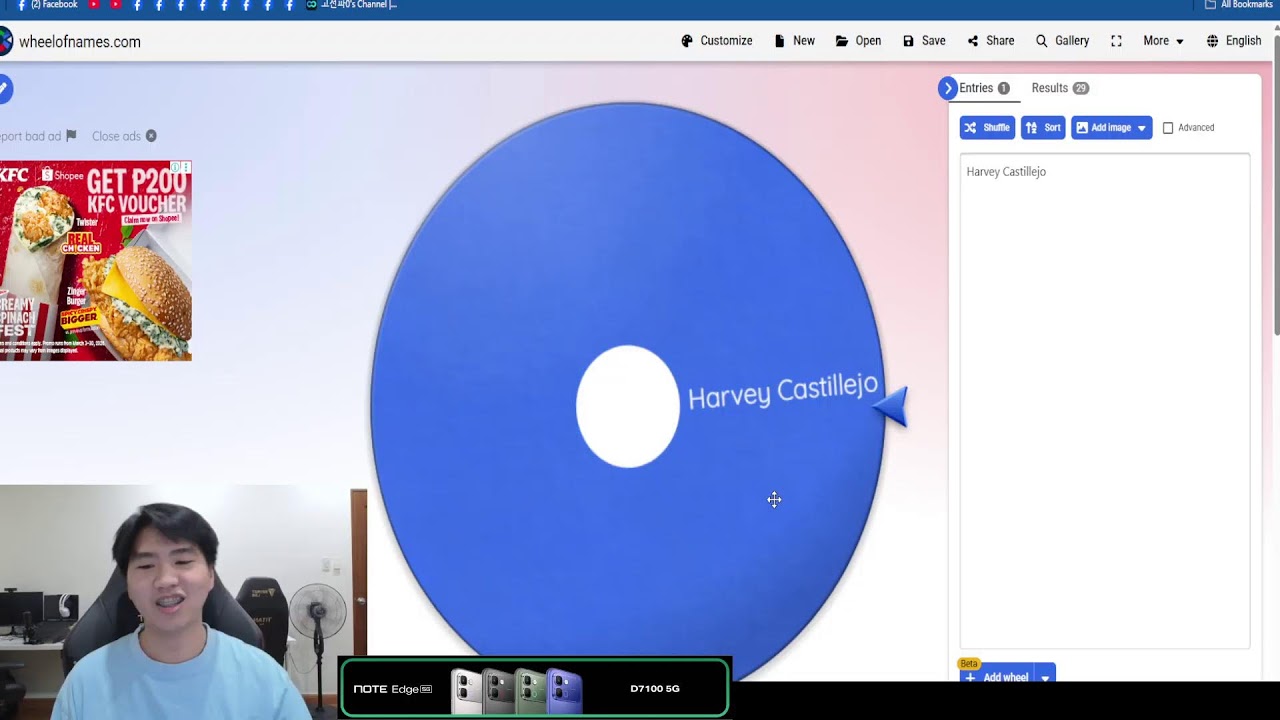Open the All Bookmarks folder
The height and width of the screenshot is (720, 1280).
(x=1238, y=5)
